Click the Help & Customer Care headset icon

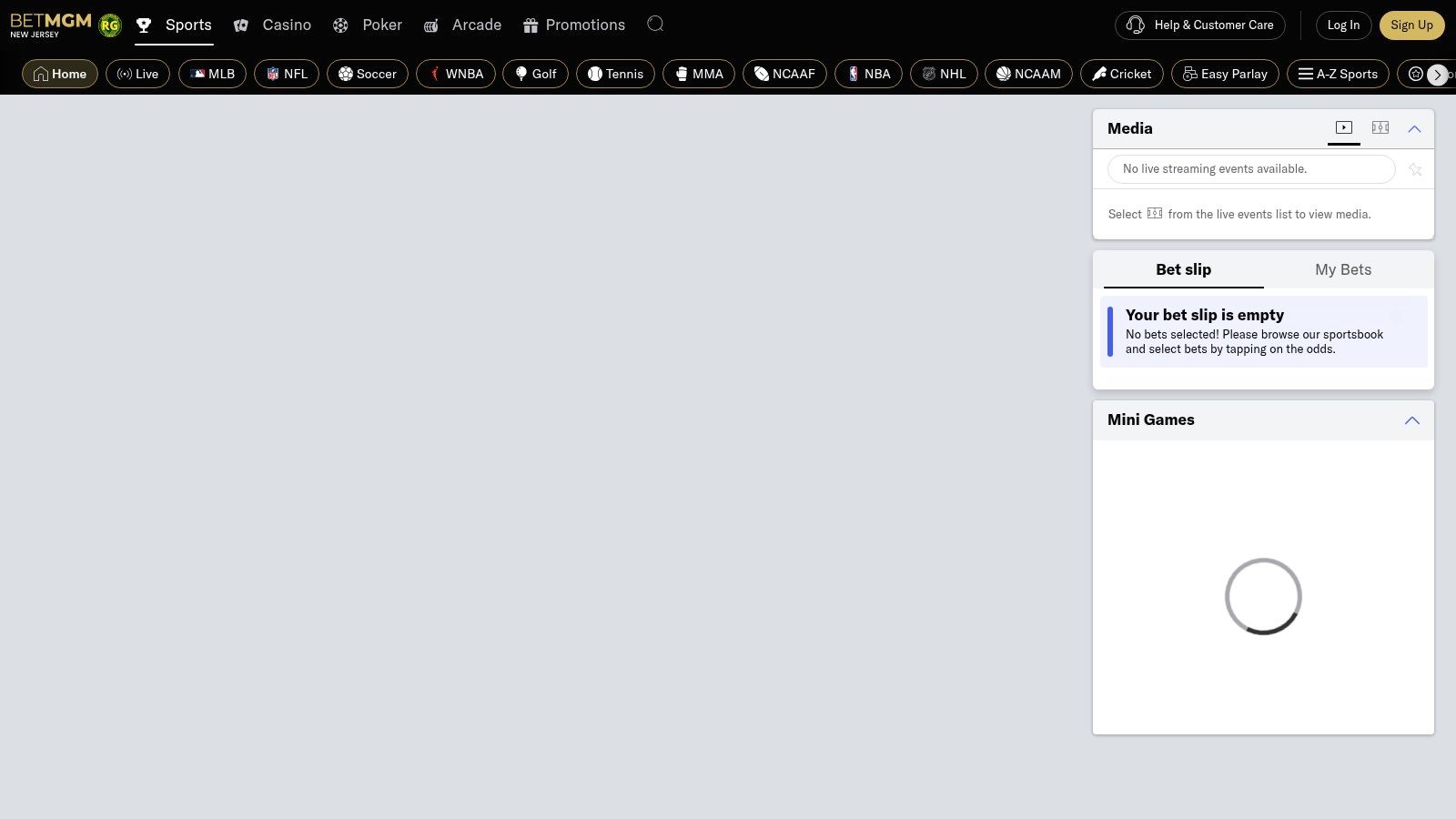[x=1136, y=25]
